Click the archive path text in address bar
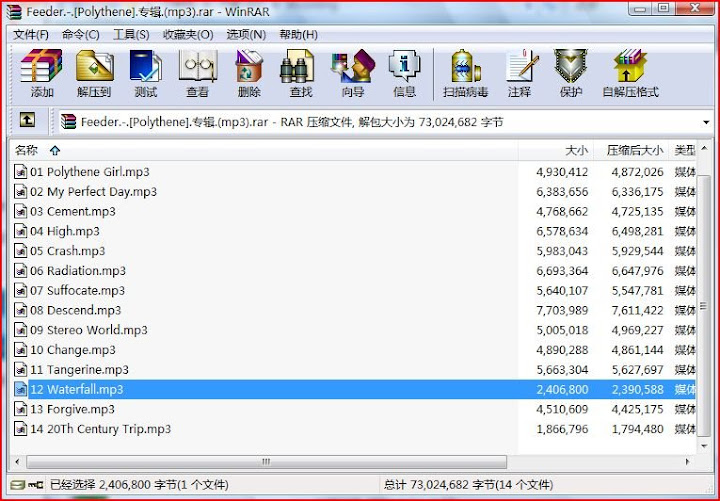This screenshot has height=501, width=720. (x=292, y=122)
